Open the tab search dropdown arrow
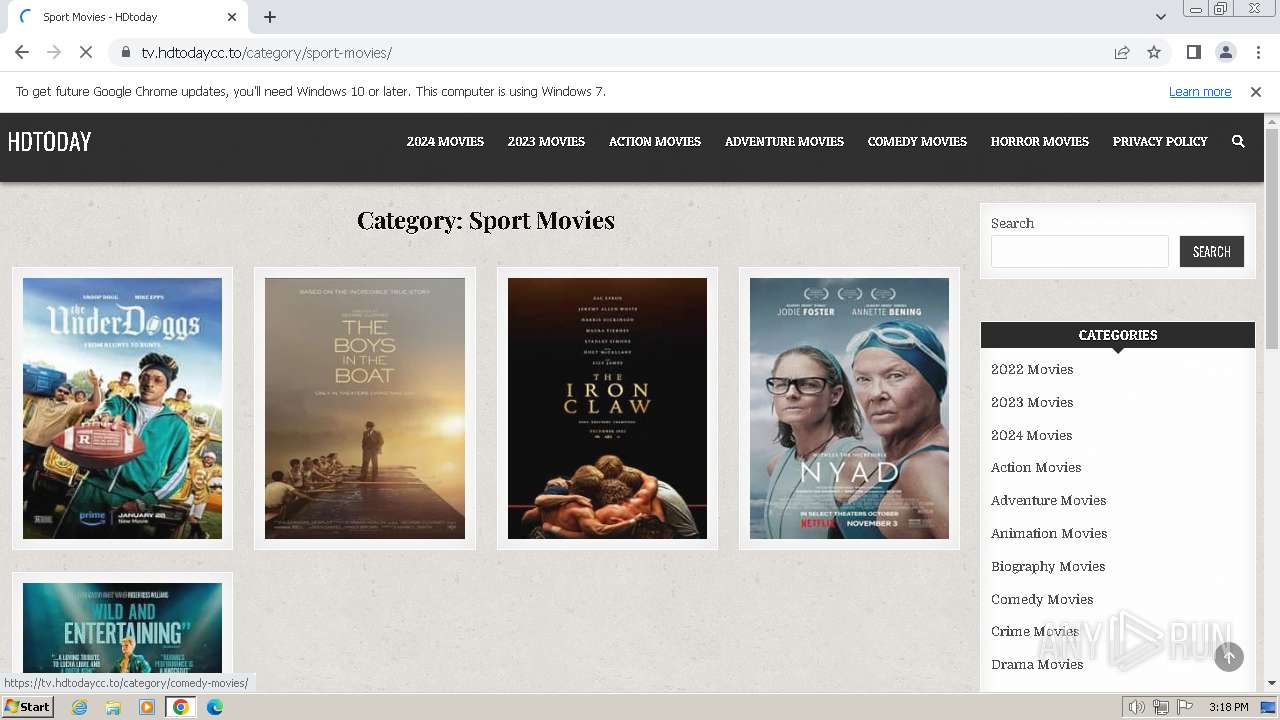This screenshot has width=1280, height=720. pyautogui.click(x=1160, y=17)
